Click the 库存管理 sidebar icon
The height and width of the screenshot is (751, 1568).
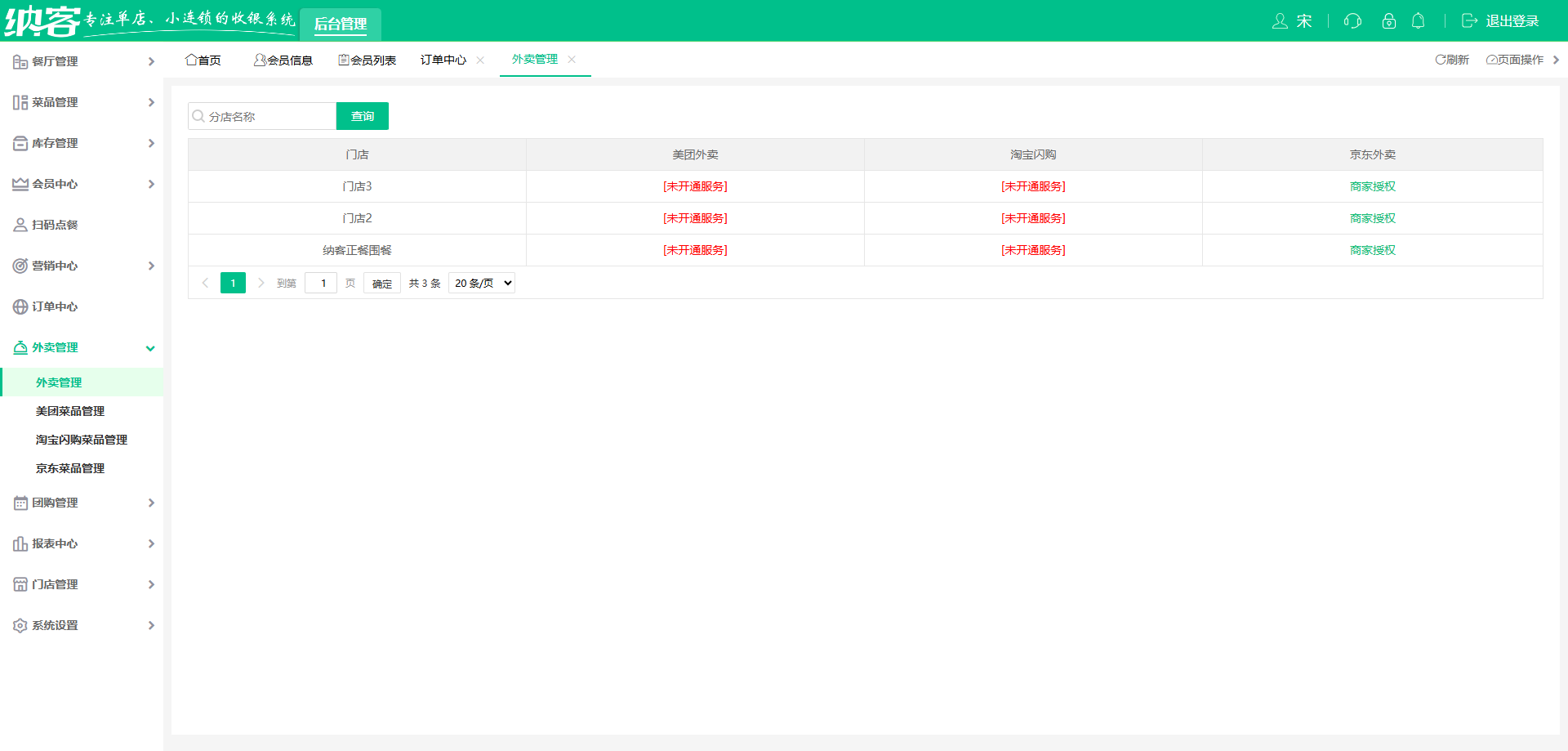pyautogui.click(x=20, y=143)
